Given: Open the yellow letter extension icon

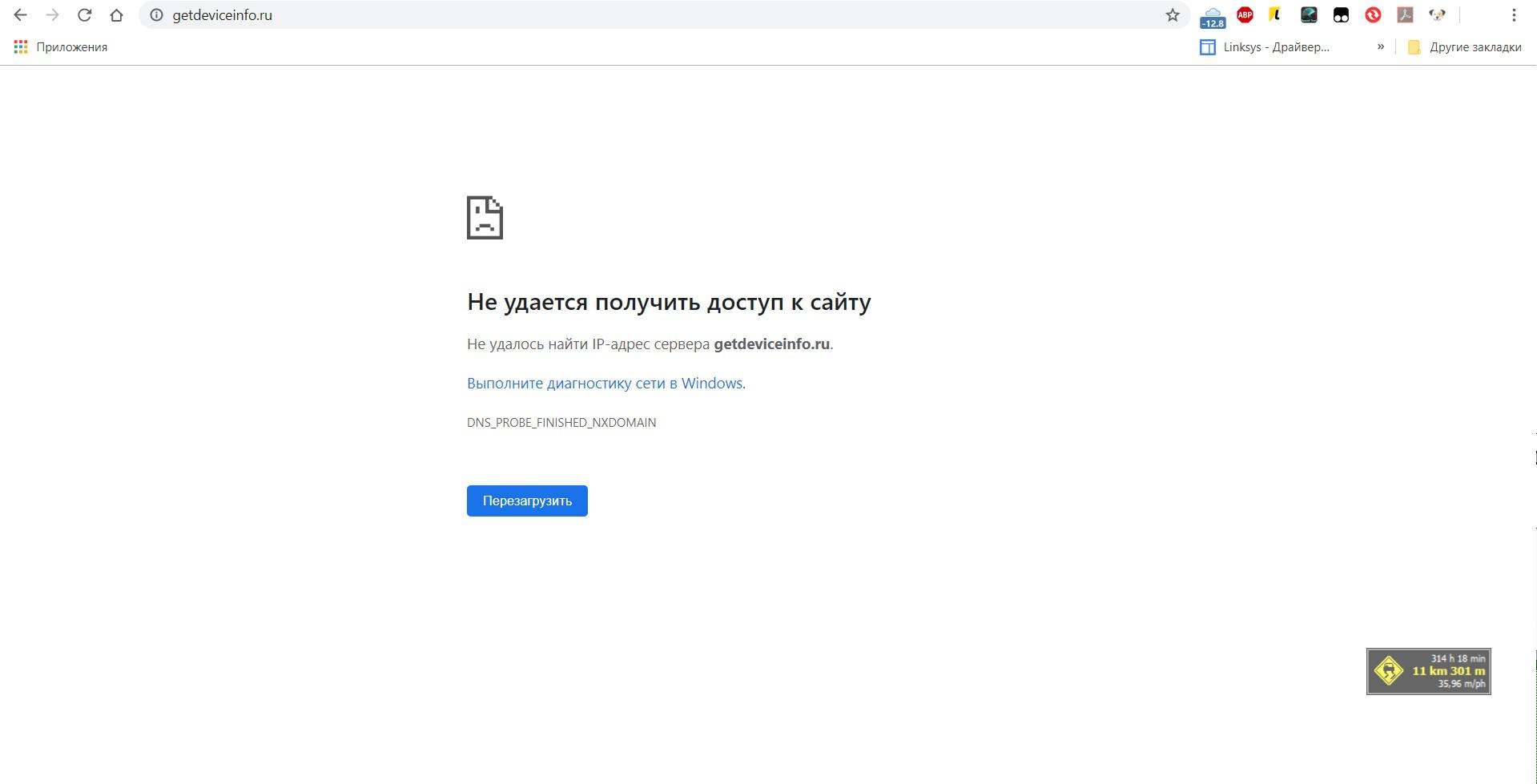Looking at the screenshot, I should (1276, 14).
